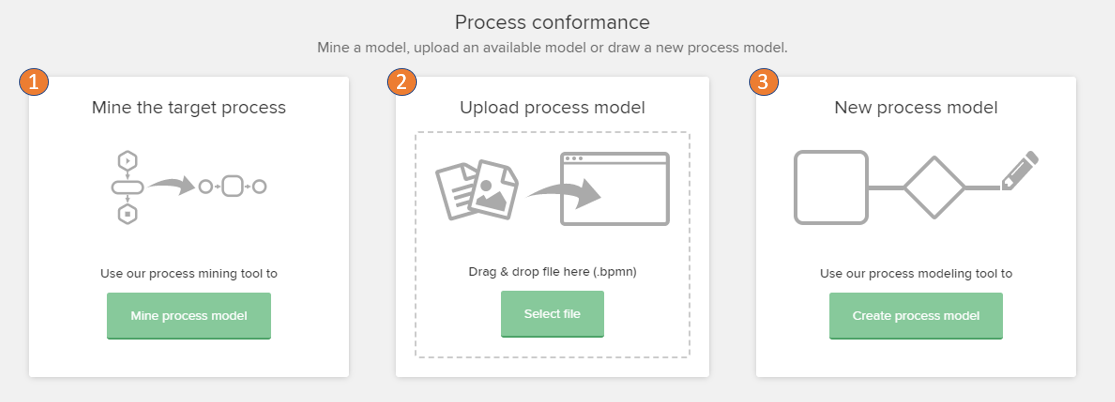Click the large rounded task square shape
The height and width of the screenshot is (402, 1115).
click(831, 187)
